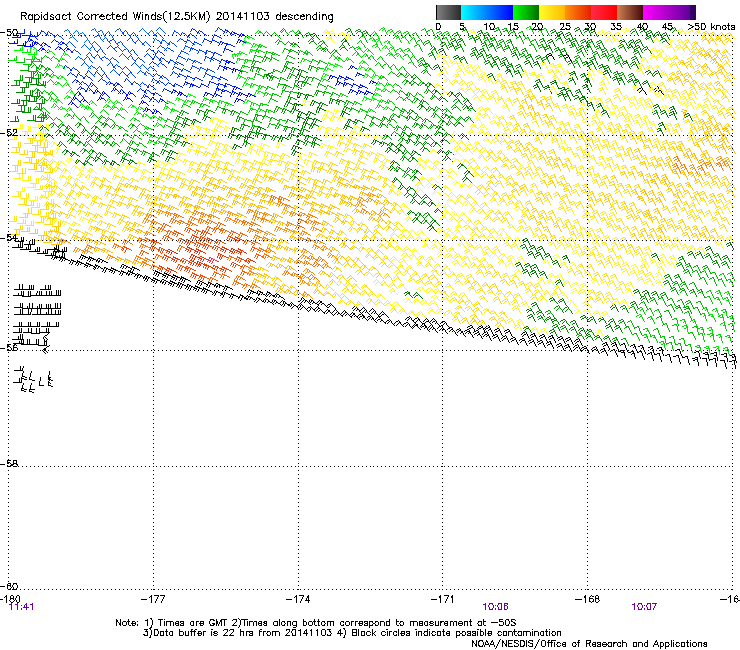Click the isolated black wind barbs below -56 latitude

click(34, 380)
